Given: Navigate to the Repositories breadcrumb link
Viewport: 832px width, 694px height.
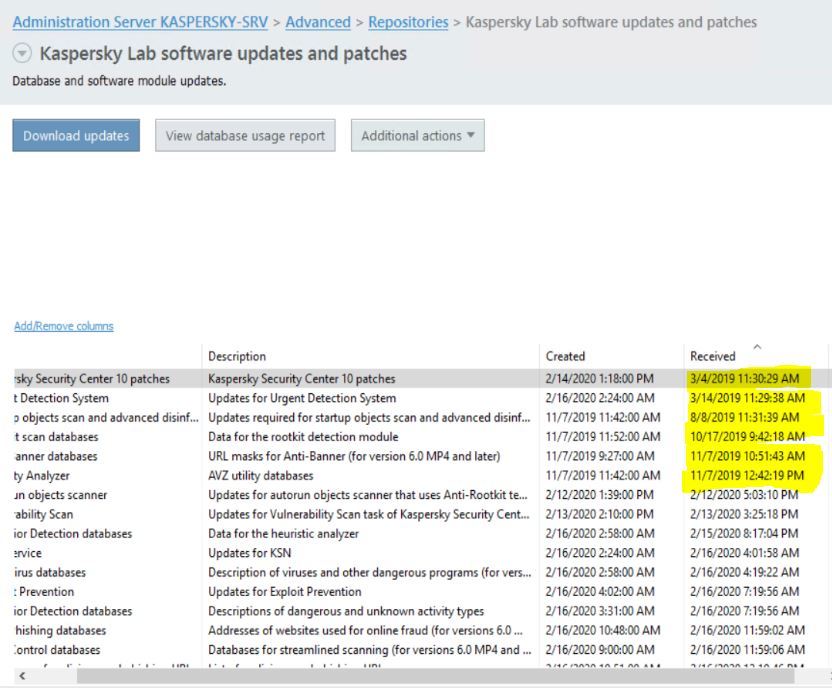Looking at the screenshot, I should click(408, 22).
